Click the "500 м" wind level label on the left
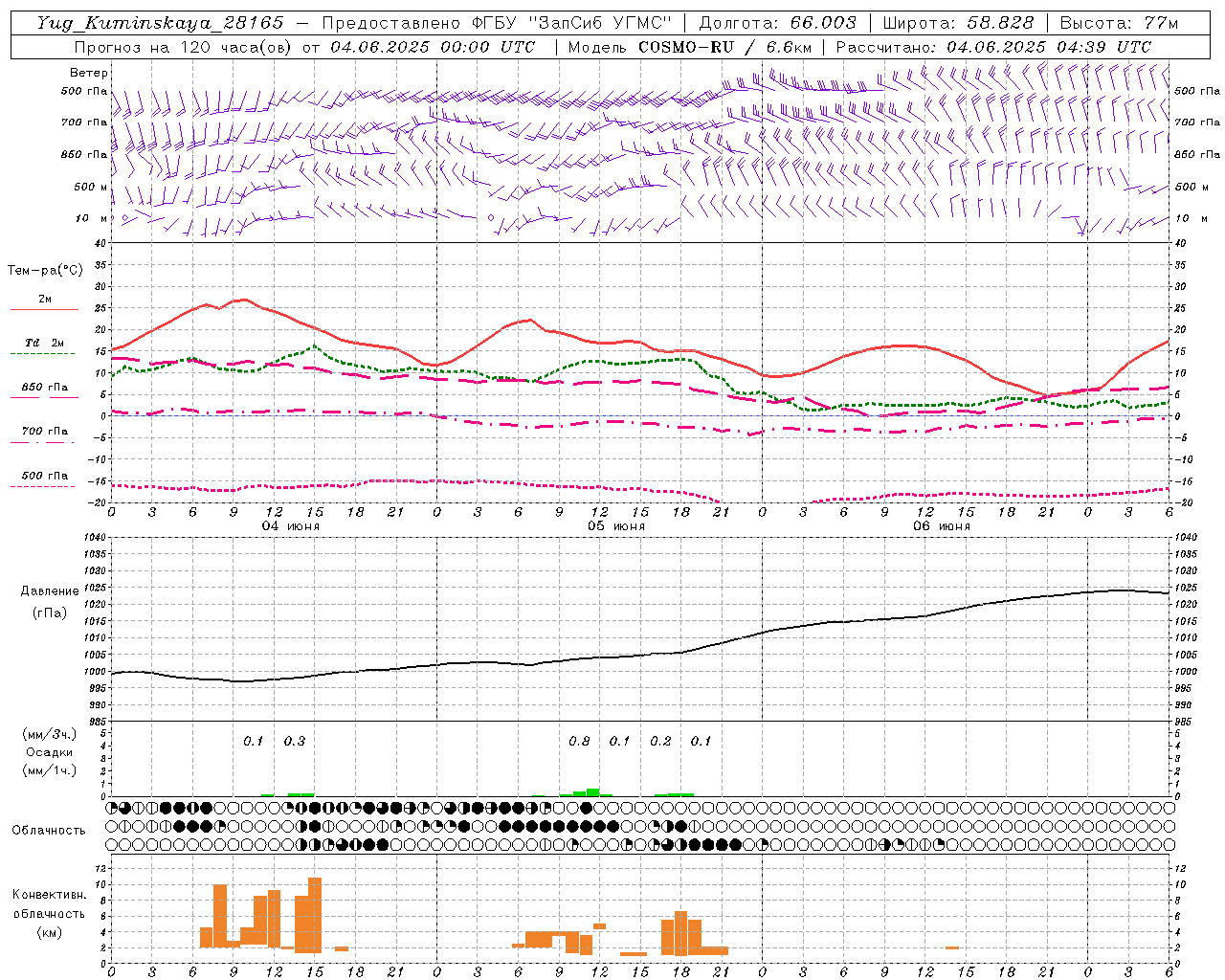Screen dimensions: 1225x980 click(91, 187)
